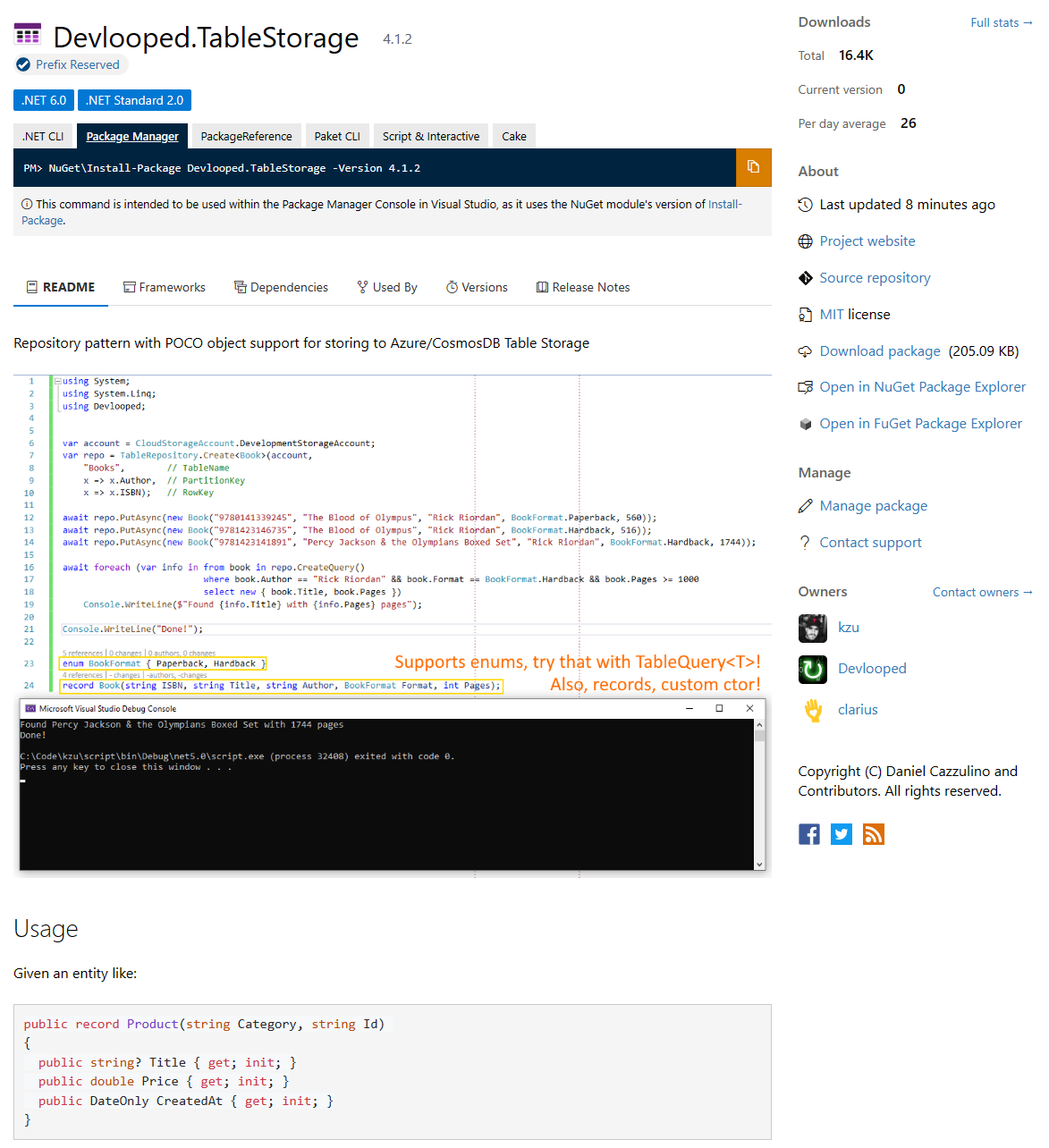
Task: Click the NuGet Package Explorer icon
Action: (805, 387)
